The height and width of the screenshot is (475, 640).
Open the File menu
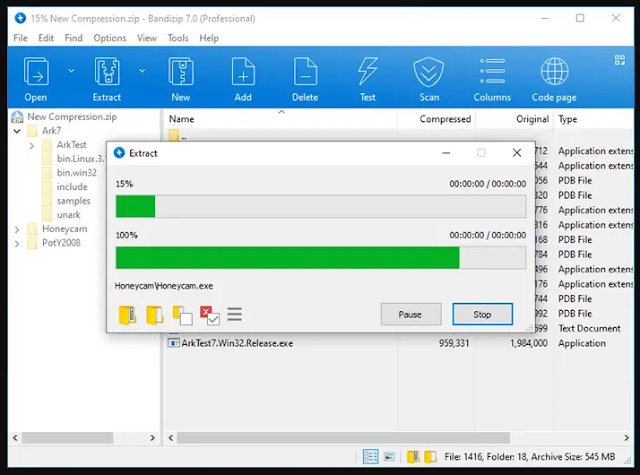click(20, 38)
